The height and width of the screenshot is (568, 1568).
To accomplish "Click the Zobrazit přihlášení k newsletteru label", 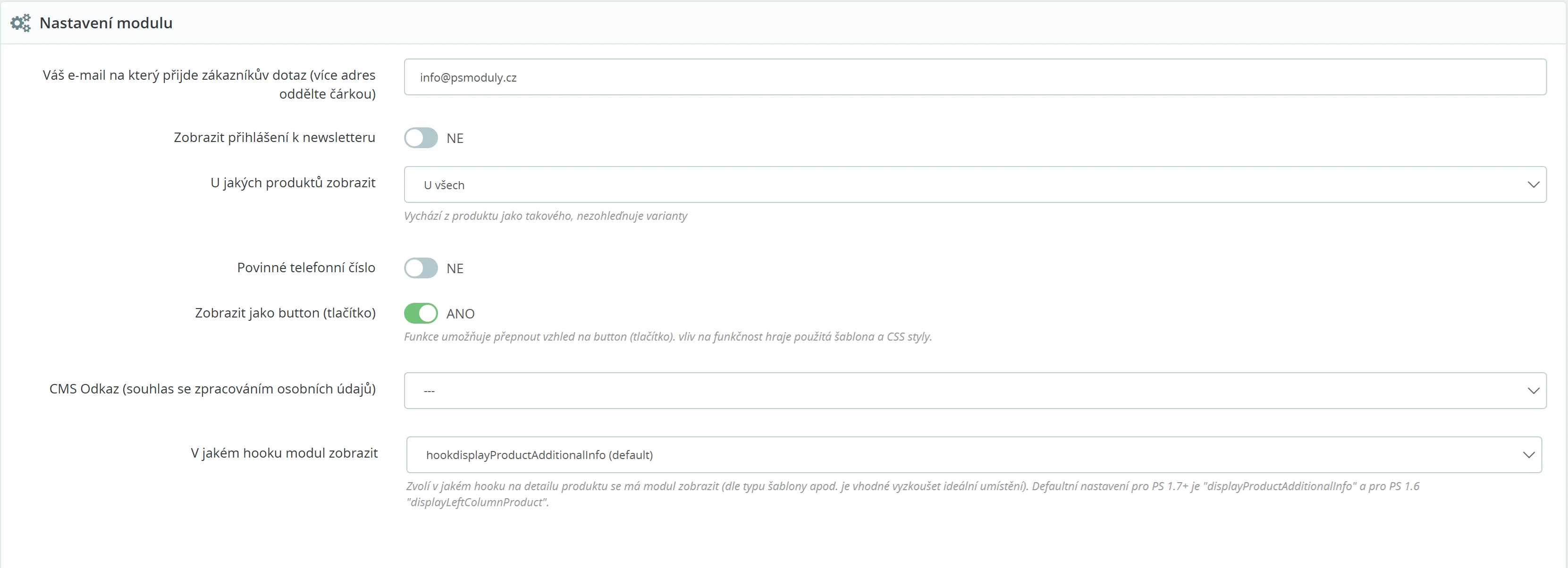I will (x=275, y=137).
